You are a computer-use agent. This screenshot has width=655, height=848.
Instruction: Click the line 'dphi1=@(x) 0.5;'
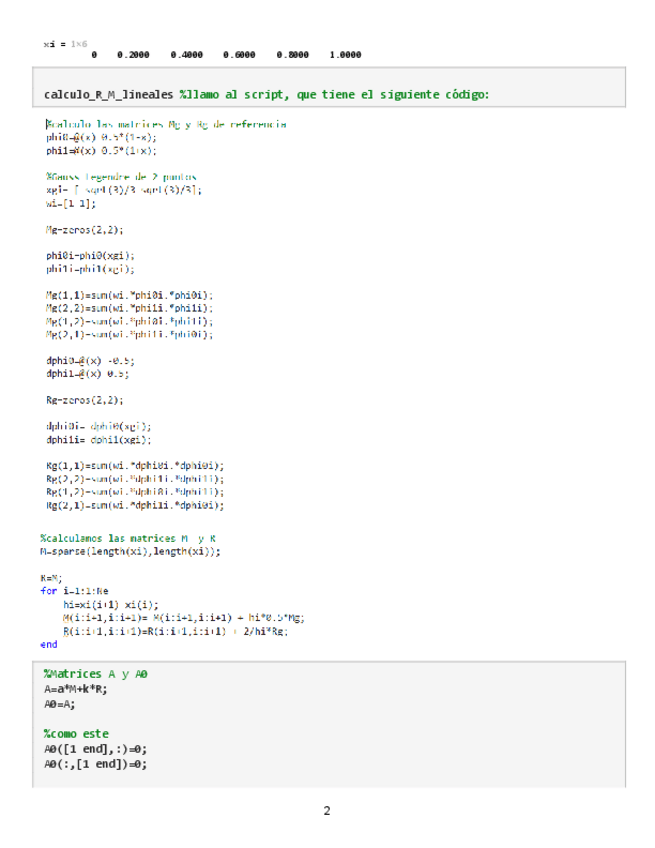pos(88,374)
